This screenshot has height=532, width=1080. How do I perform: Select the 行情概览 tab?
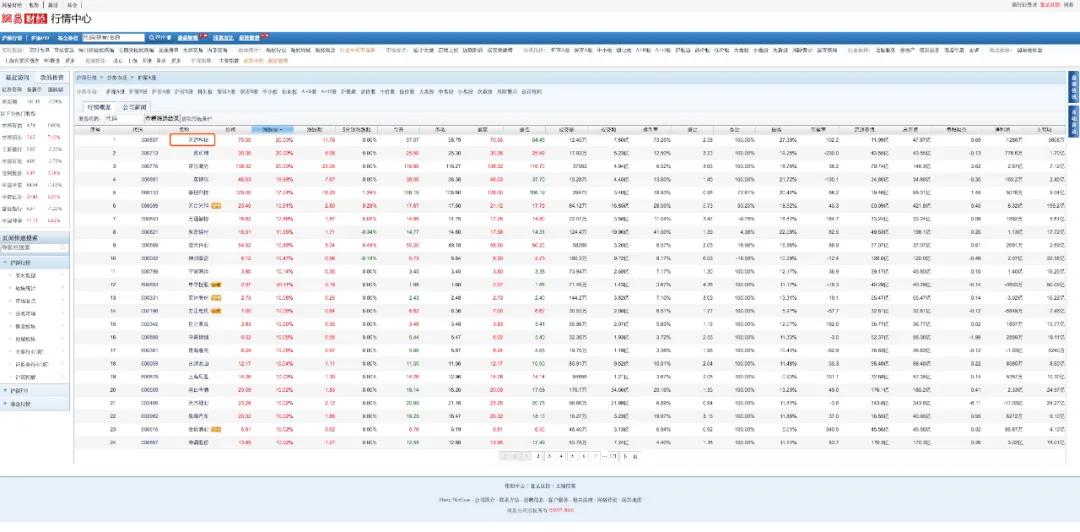click(x=99, y=108)
